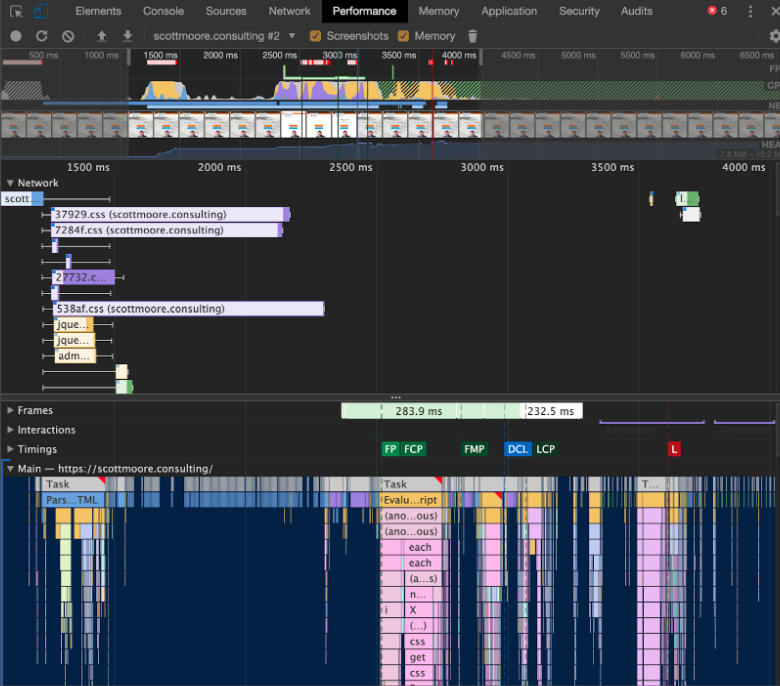Start recording with the Record button

coord(16,36)
